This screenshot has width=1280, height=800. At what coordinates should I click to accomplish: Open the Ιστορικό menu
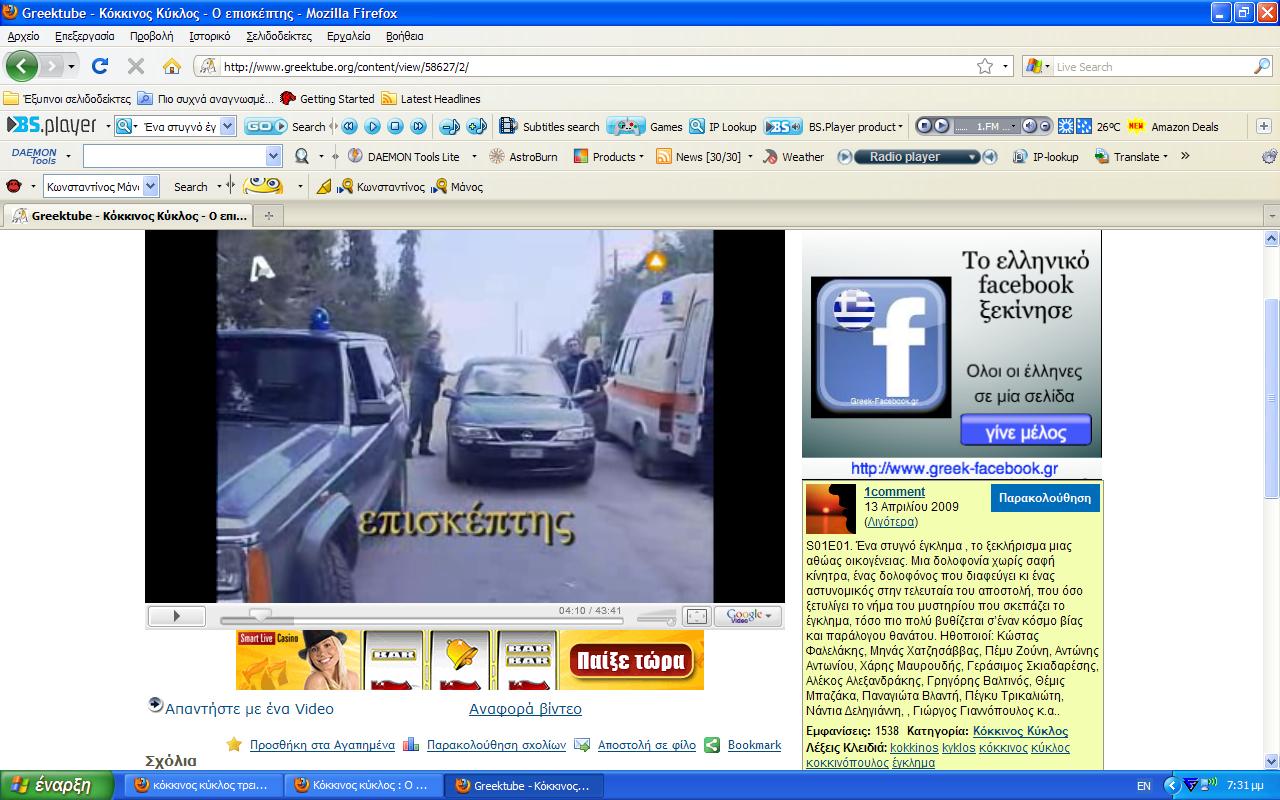(x=209, y=36)
